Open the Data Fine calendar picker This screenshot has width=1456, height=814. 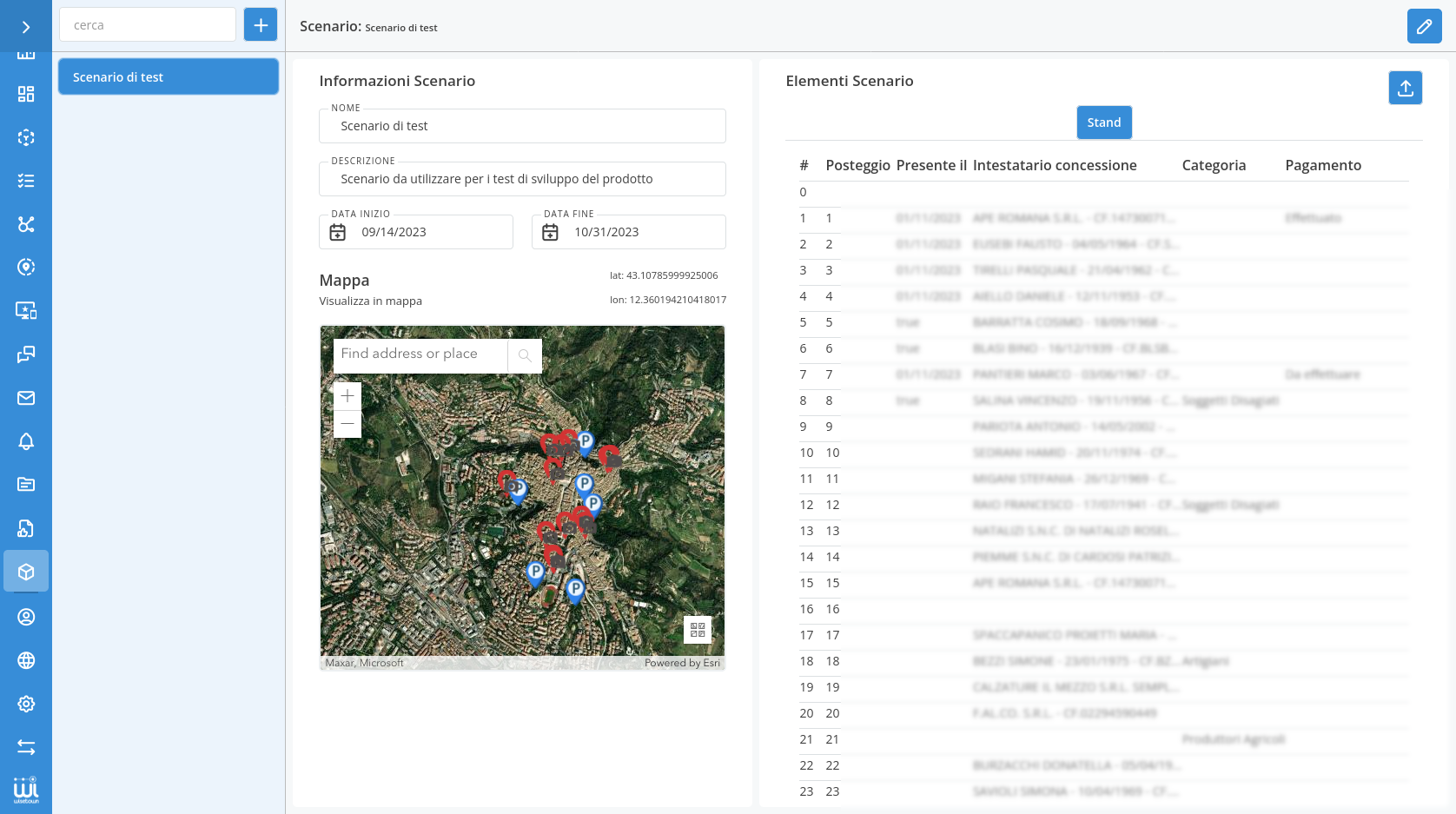click(x=550, y=232)
